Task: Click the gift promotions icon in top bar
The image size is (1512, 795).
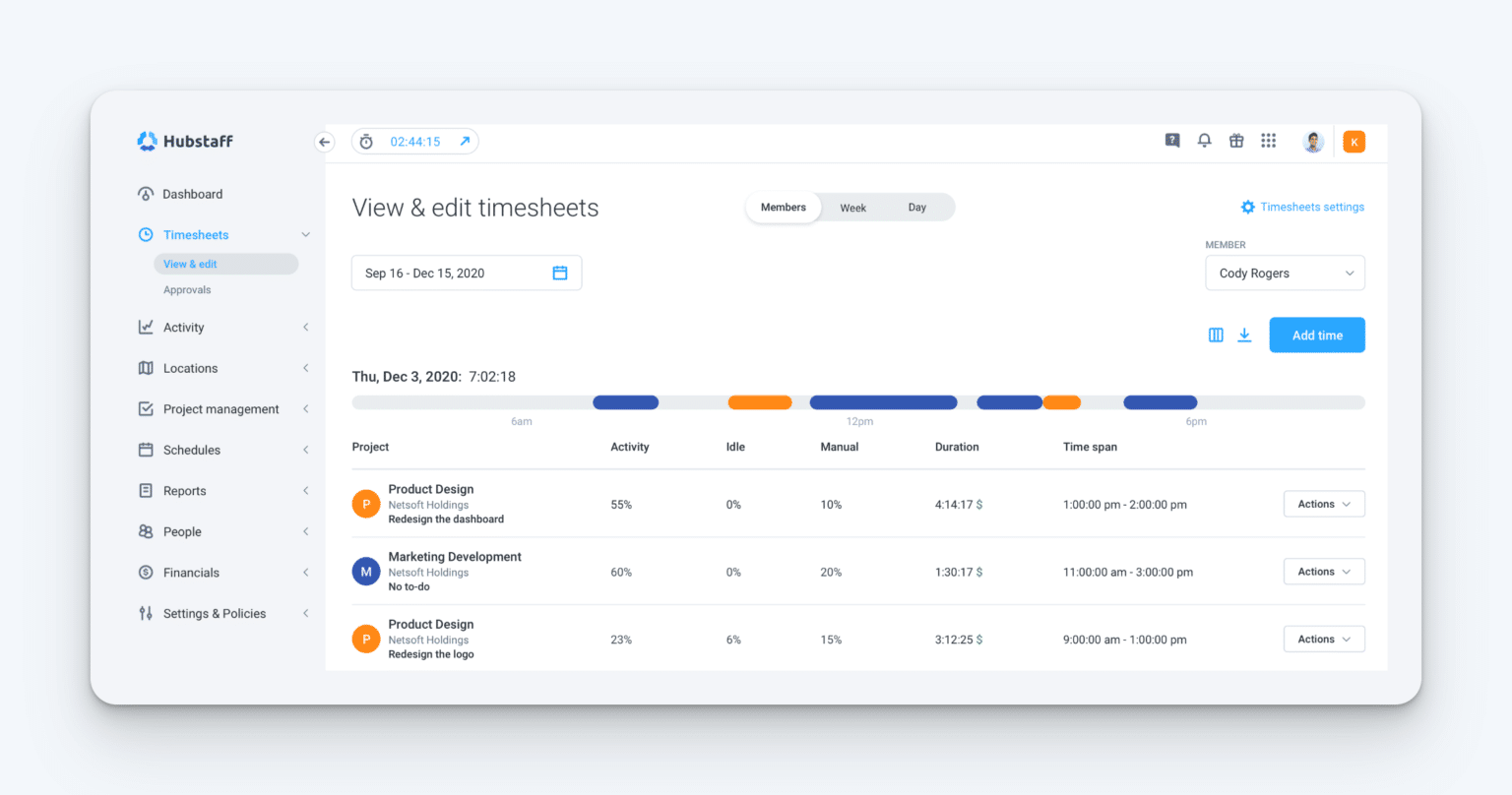Action: (x=1236, y=141)
